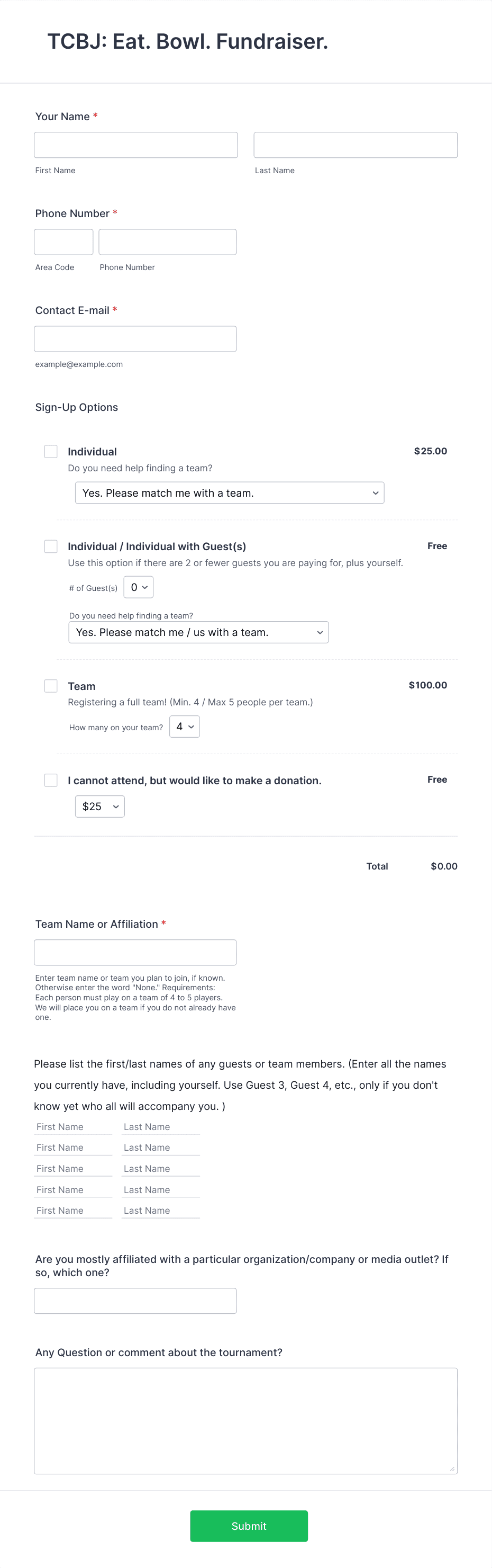Open the match me/us with a team dropdown
Image resolution: width=492 pixels, height=1568 pixels.
point(198,632)
